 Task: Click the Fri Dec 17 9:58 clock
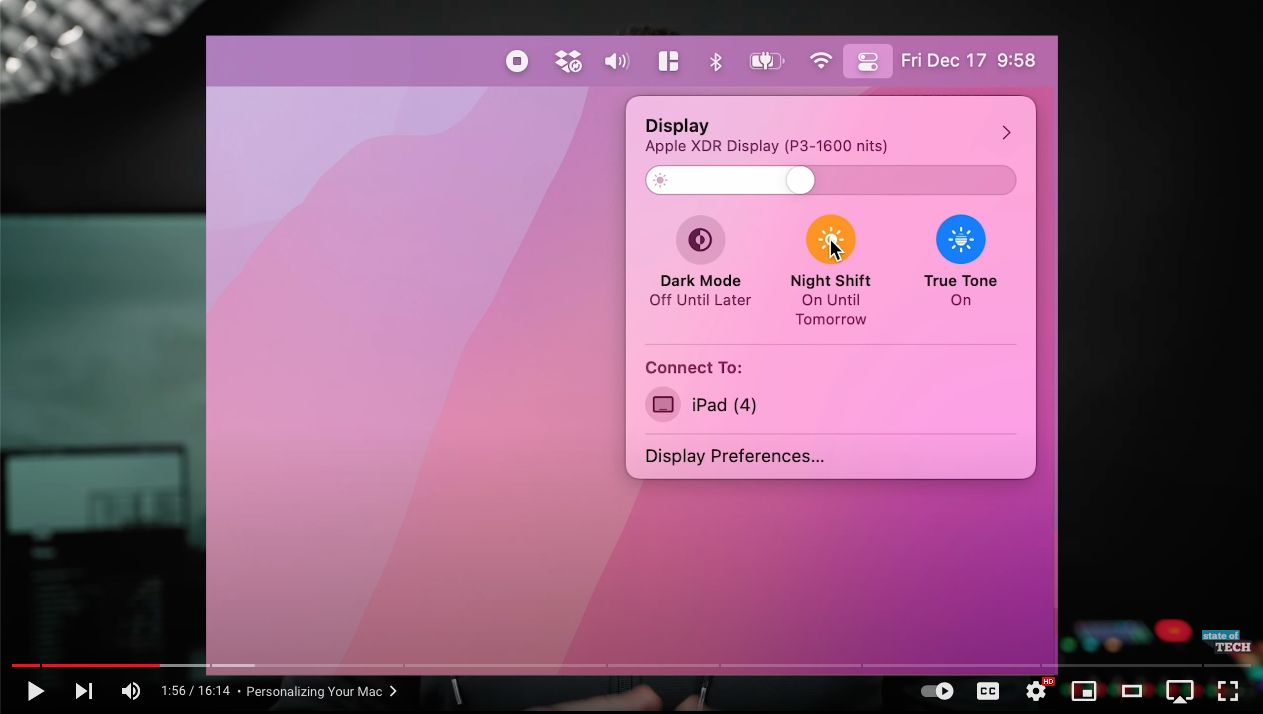point(968,61)
